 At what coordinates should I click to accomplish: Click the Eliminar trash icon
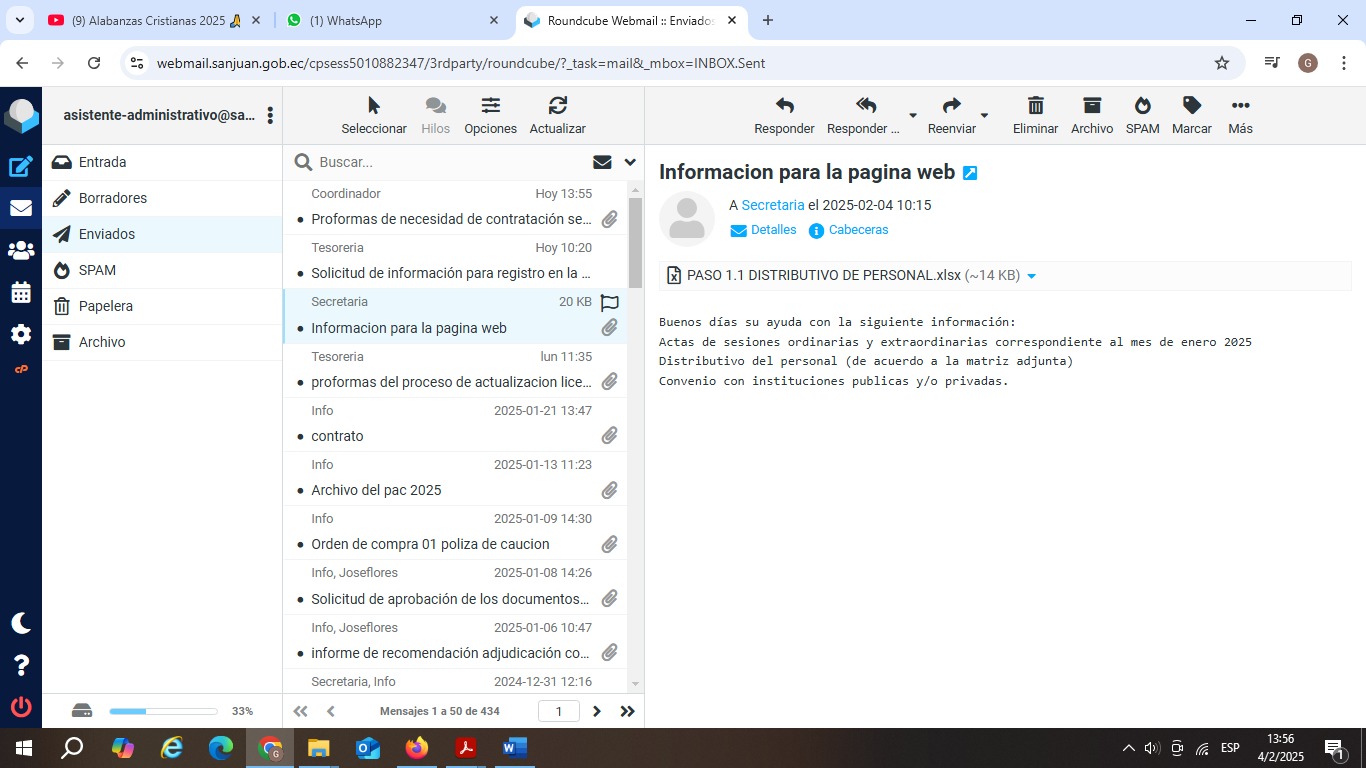(x=1035, y=116)
